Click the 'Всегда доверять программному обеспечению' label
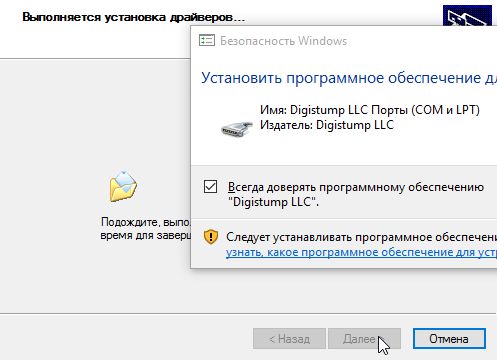The height and width of the screenshot is (360, 497). 356,187
